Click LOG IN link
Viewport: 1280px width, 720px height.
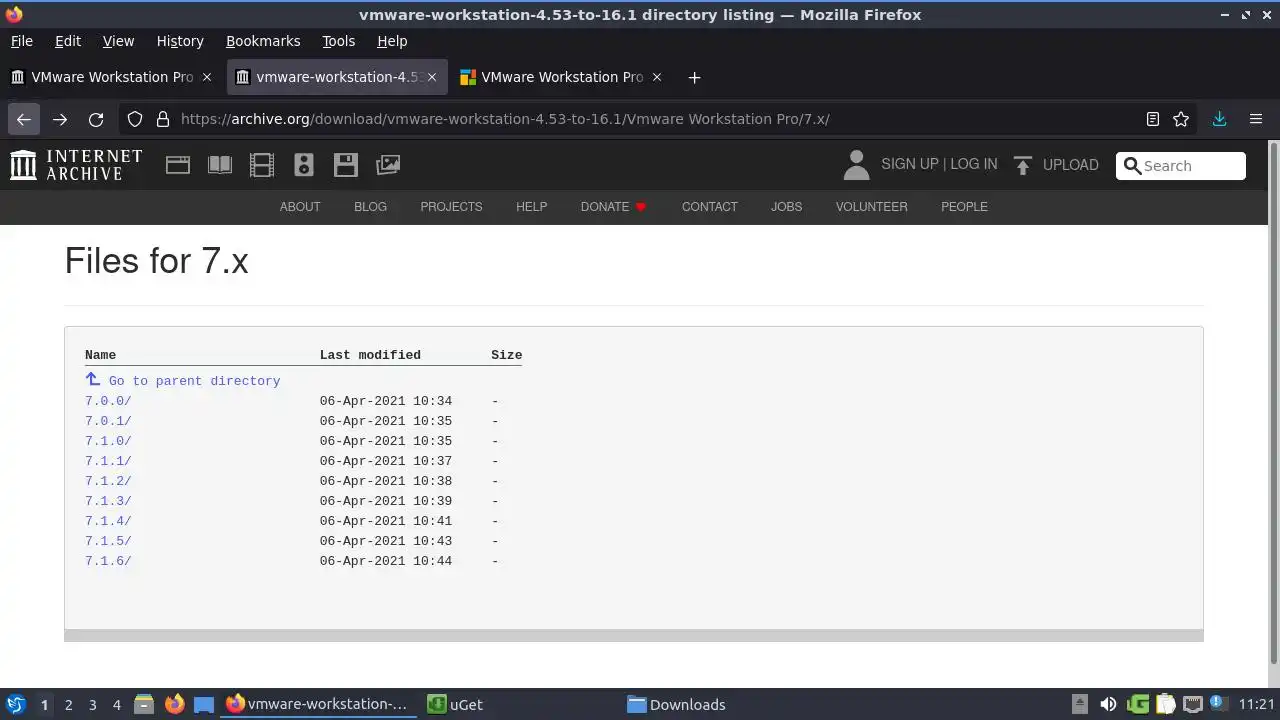(973, 164)
